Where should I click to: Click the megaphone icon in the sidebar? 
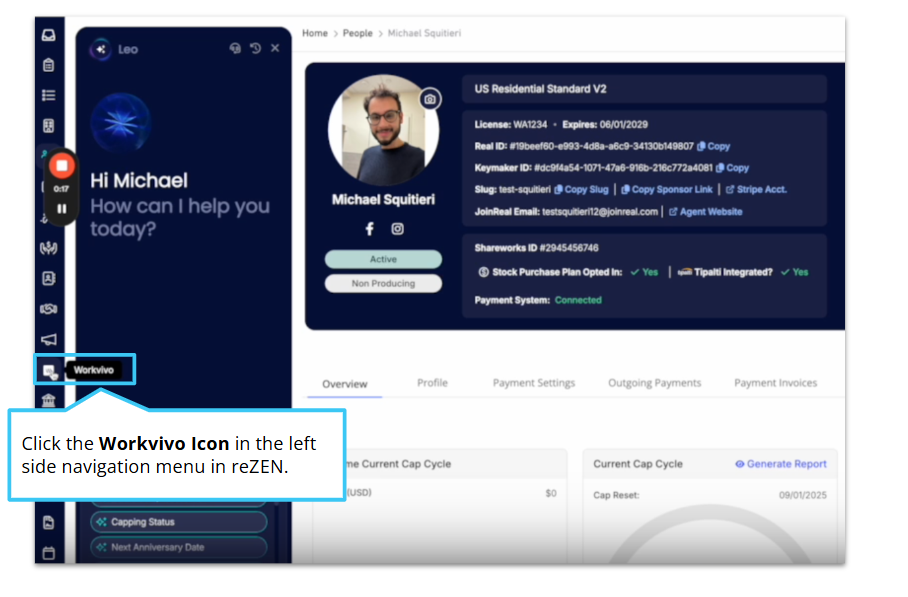(49, 339)
